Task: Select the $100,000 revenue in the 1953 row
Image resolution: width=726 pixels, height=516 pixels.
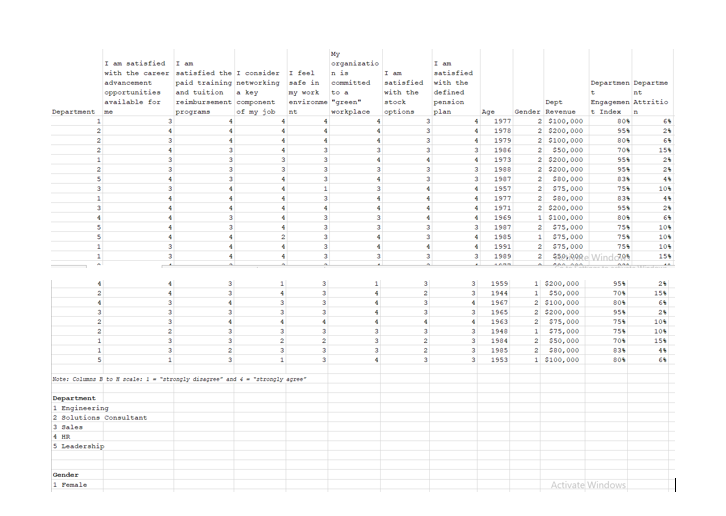Action: pyautogui.click(x=562, y=359)
